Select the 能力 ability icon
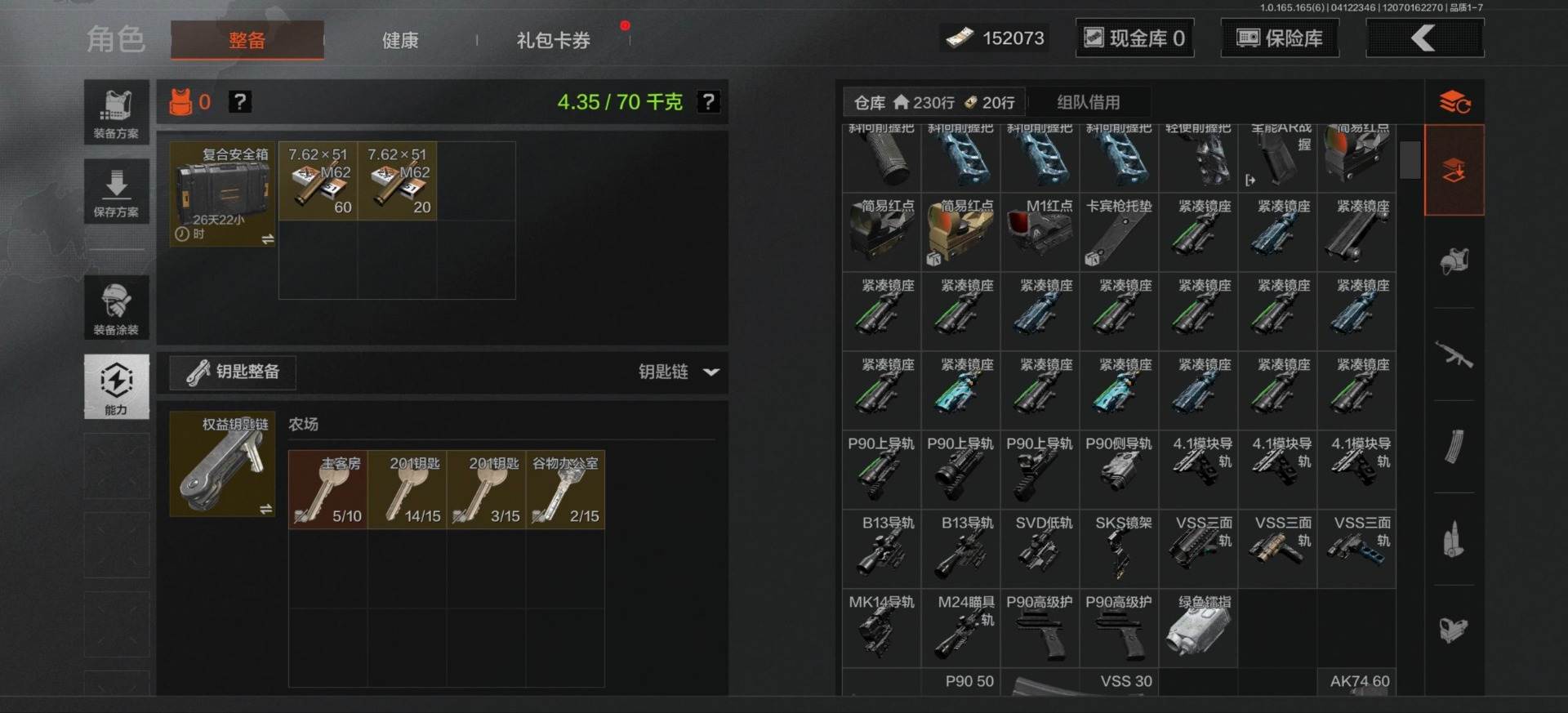The image size is (1568, 713). [x=116, y=386]
